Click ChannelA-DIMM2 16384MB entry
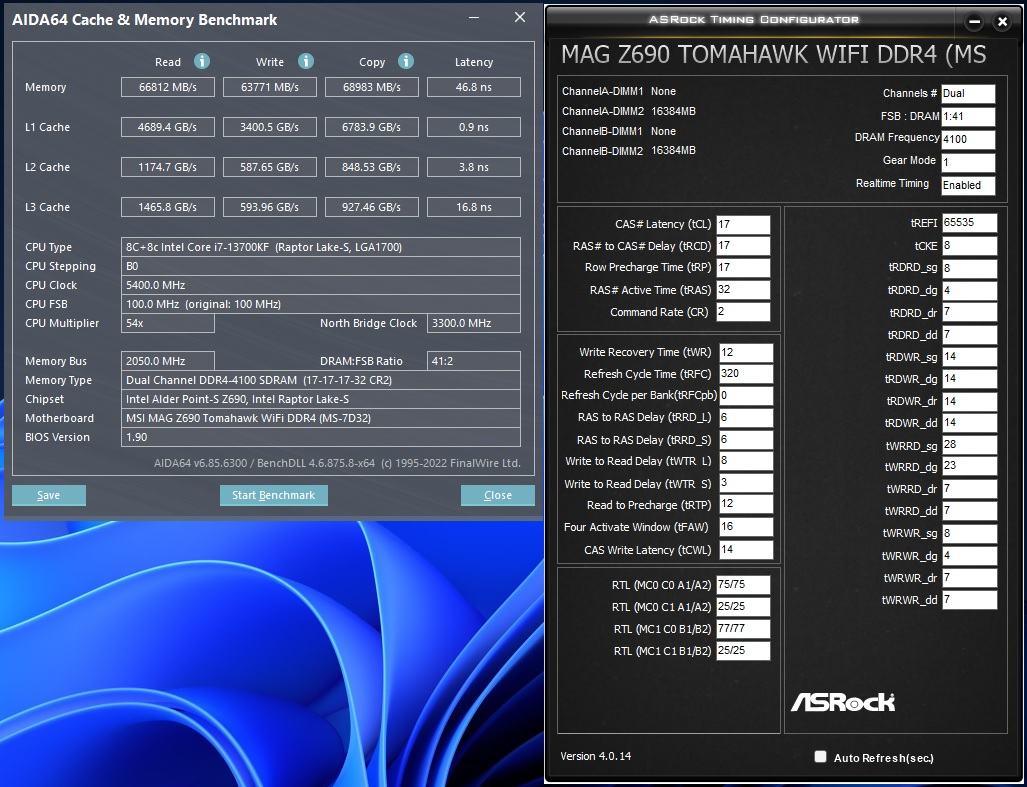The height and width of the screenshot is (787, 1027). coord(629,111)
